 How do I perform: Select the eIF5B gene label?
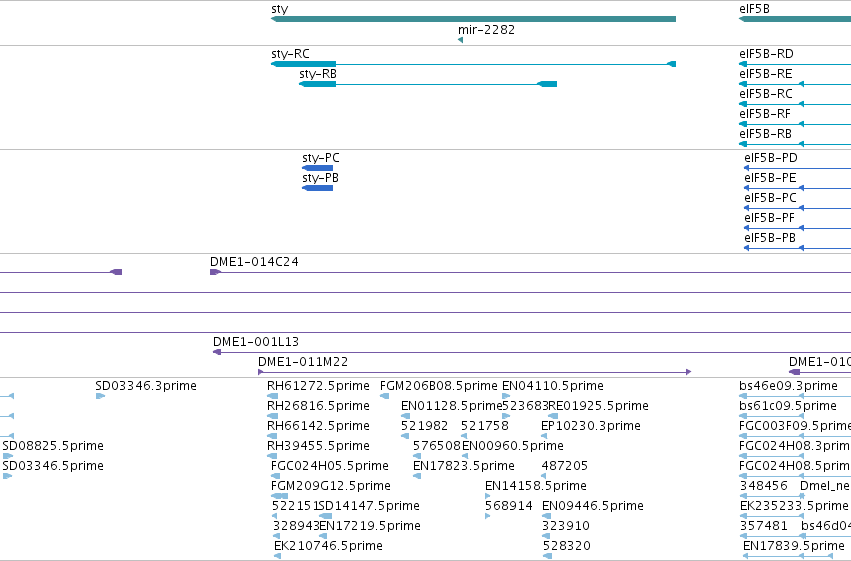[754, 9]
